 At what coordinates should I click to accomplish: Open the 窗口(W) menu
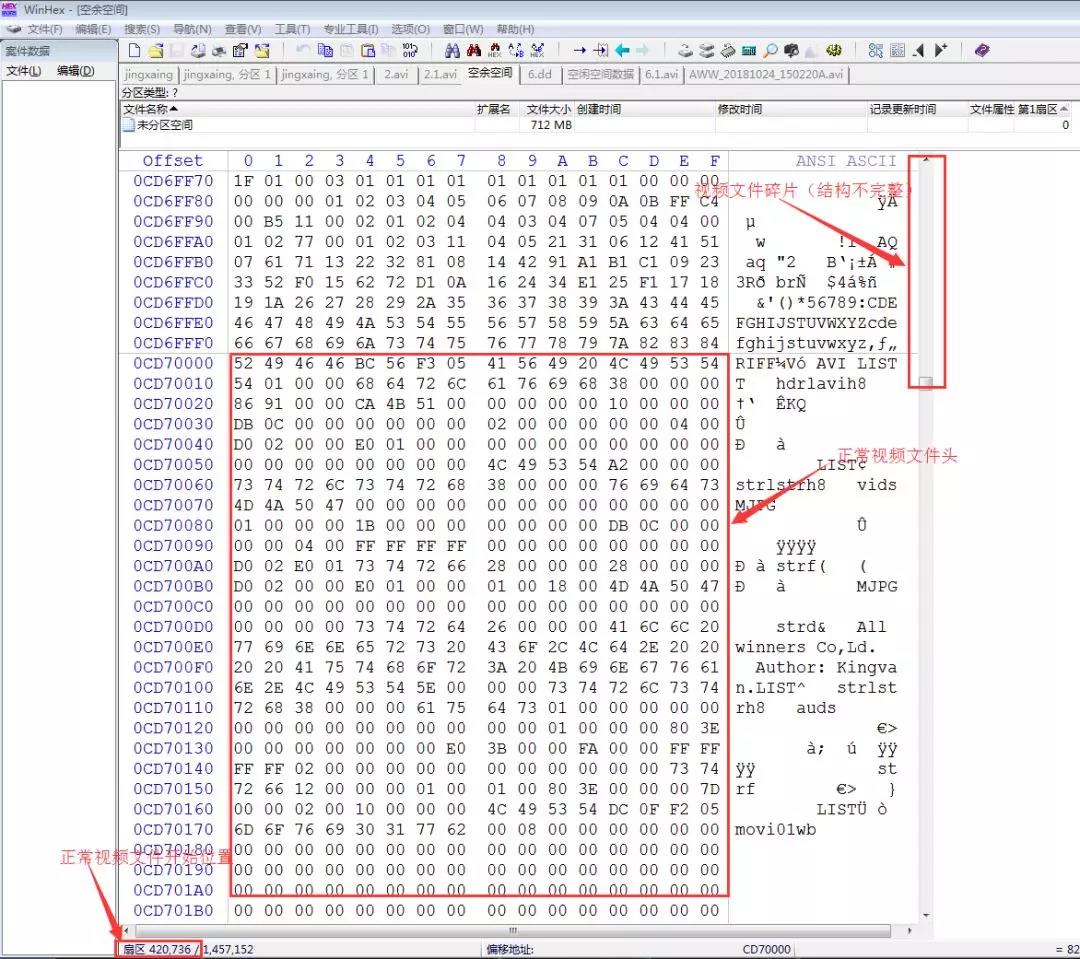point(463,29)
